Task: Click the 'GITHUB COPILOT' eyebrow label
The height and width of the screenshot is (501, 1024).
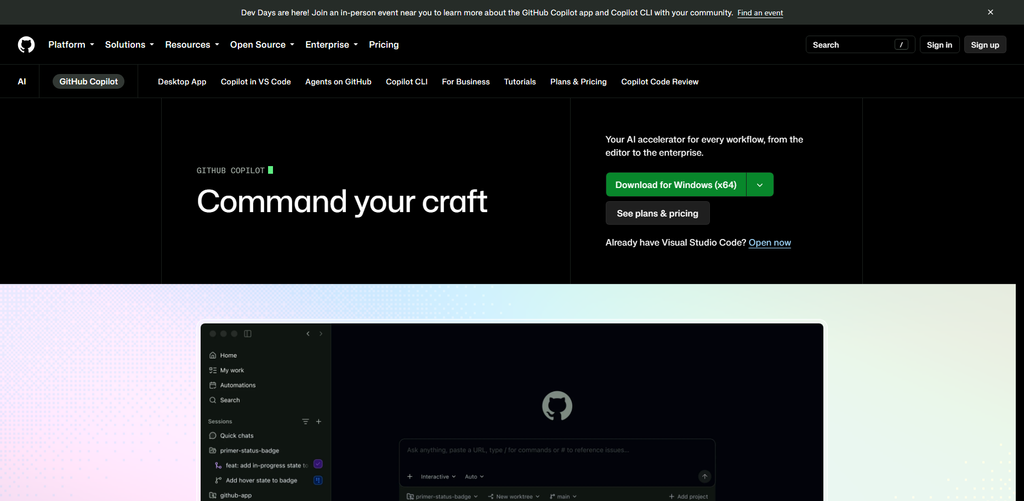Action: click(x=231, y=170)
